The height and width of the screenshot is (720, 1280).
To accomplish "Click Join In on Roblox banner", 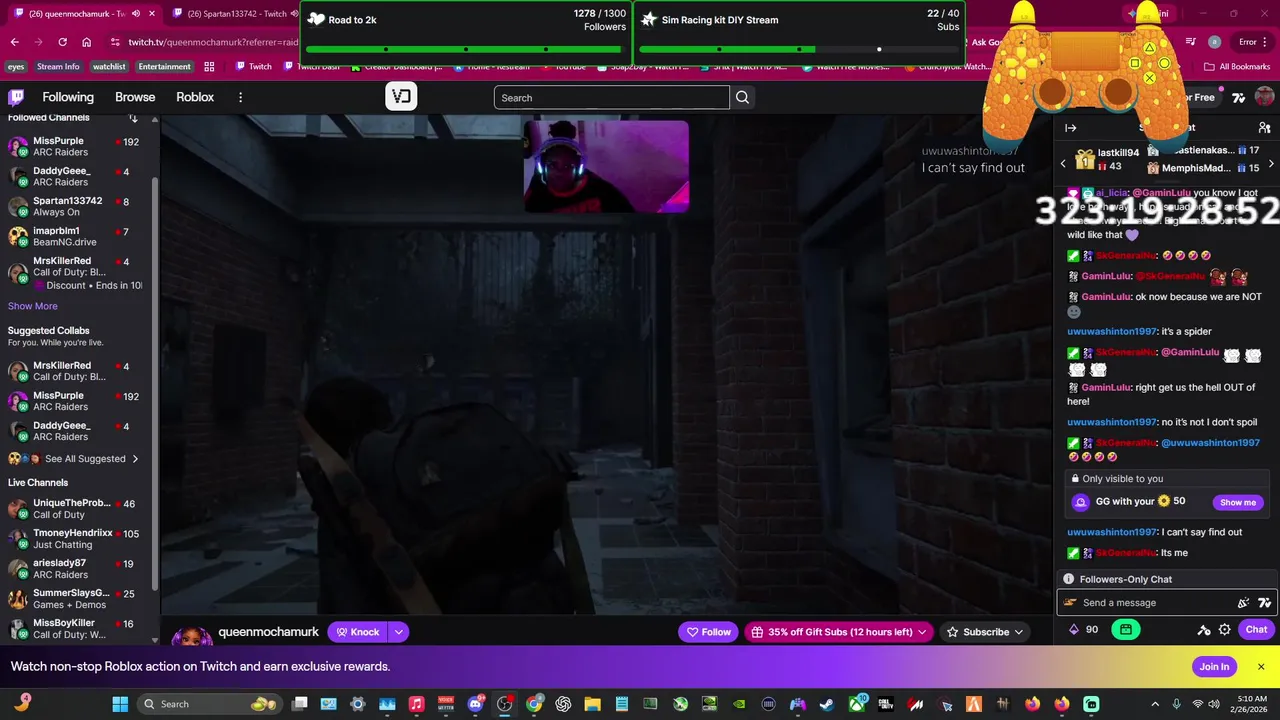I will click(1214, 667).
